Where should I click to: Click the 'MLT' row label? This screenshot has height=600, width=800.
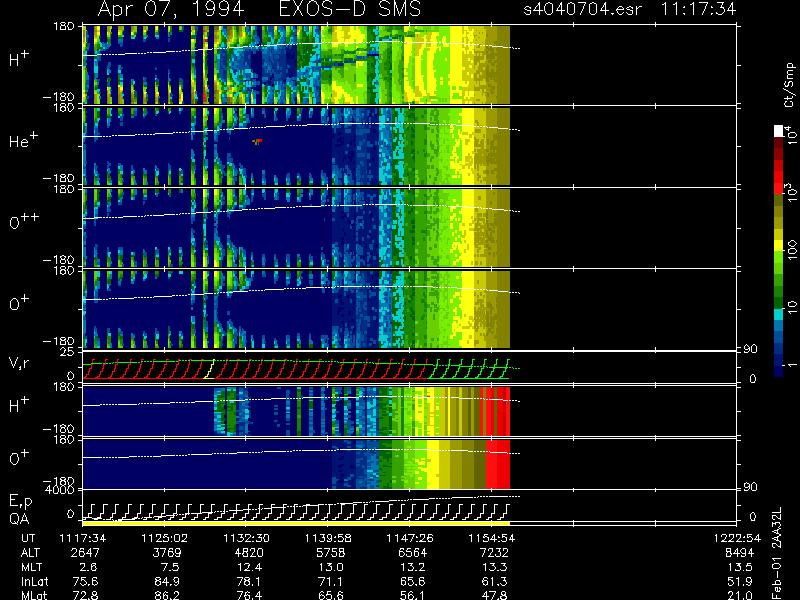coord(31,567)
